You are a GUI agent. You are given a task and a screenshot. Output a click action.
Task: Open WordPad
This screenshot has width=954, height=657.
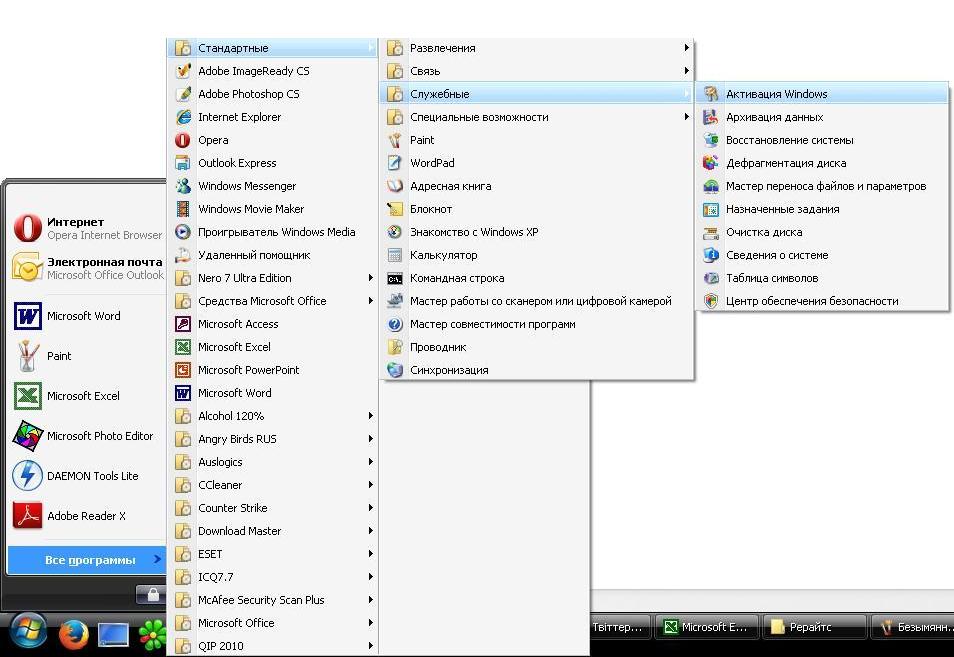(x=537, y=163)
